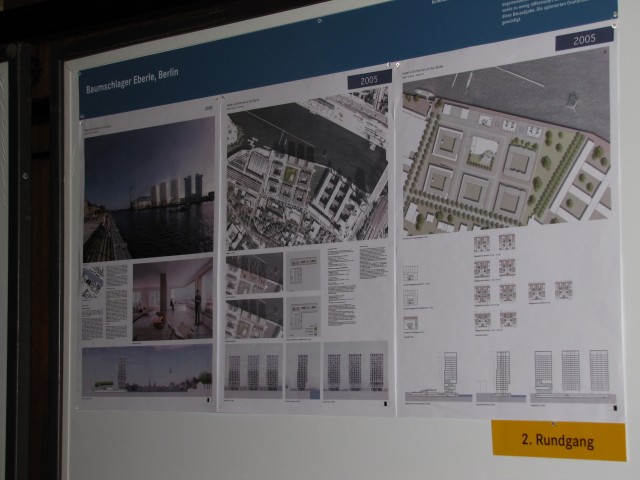The height and width of the screenshot is (480, 640).
Task: Select the upper model photo on the middle poster
Action: [254, 272]
